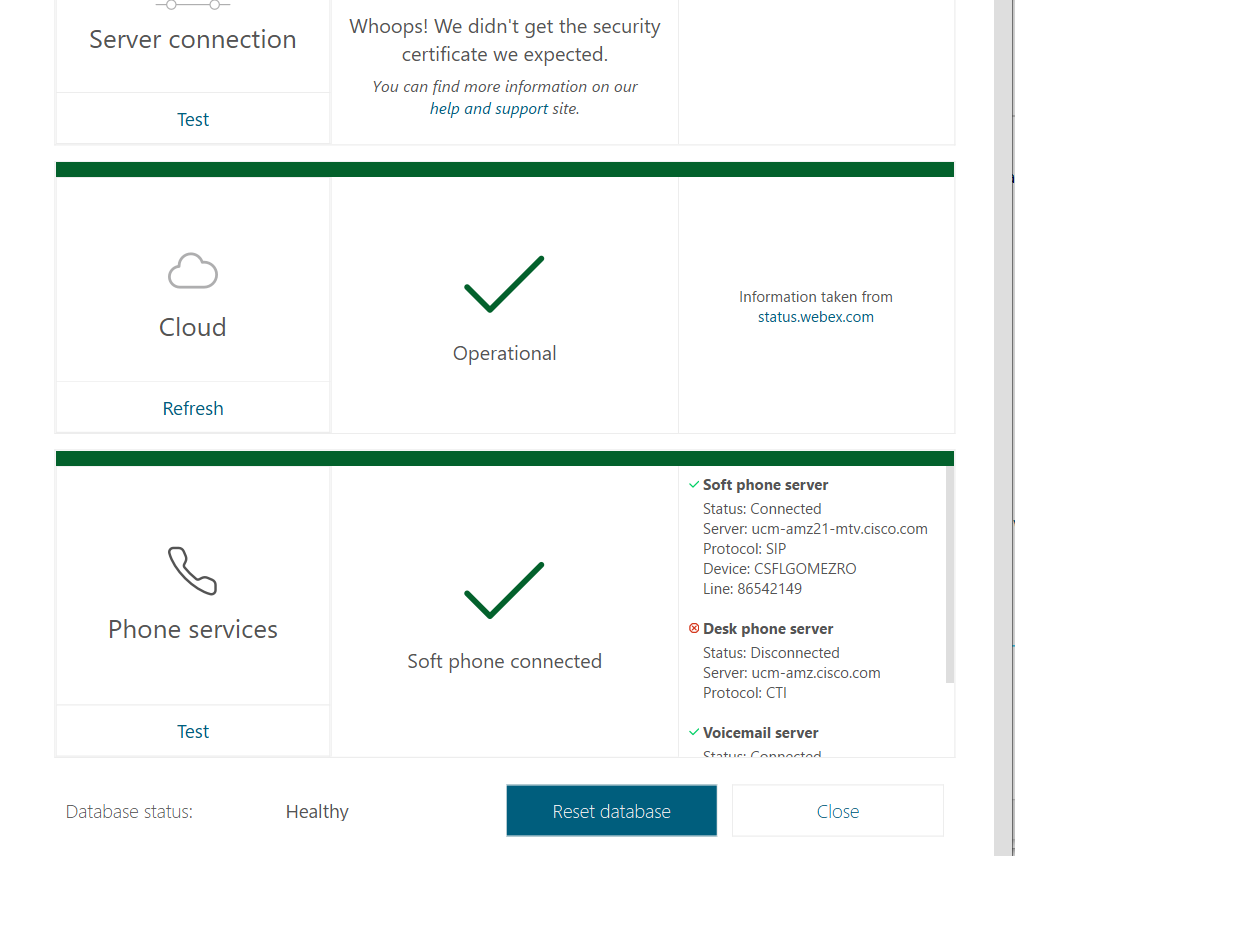Click the Phone services handset icon
The image size is (1257, 933).
tap(192, 572)
